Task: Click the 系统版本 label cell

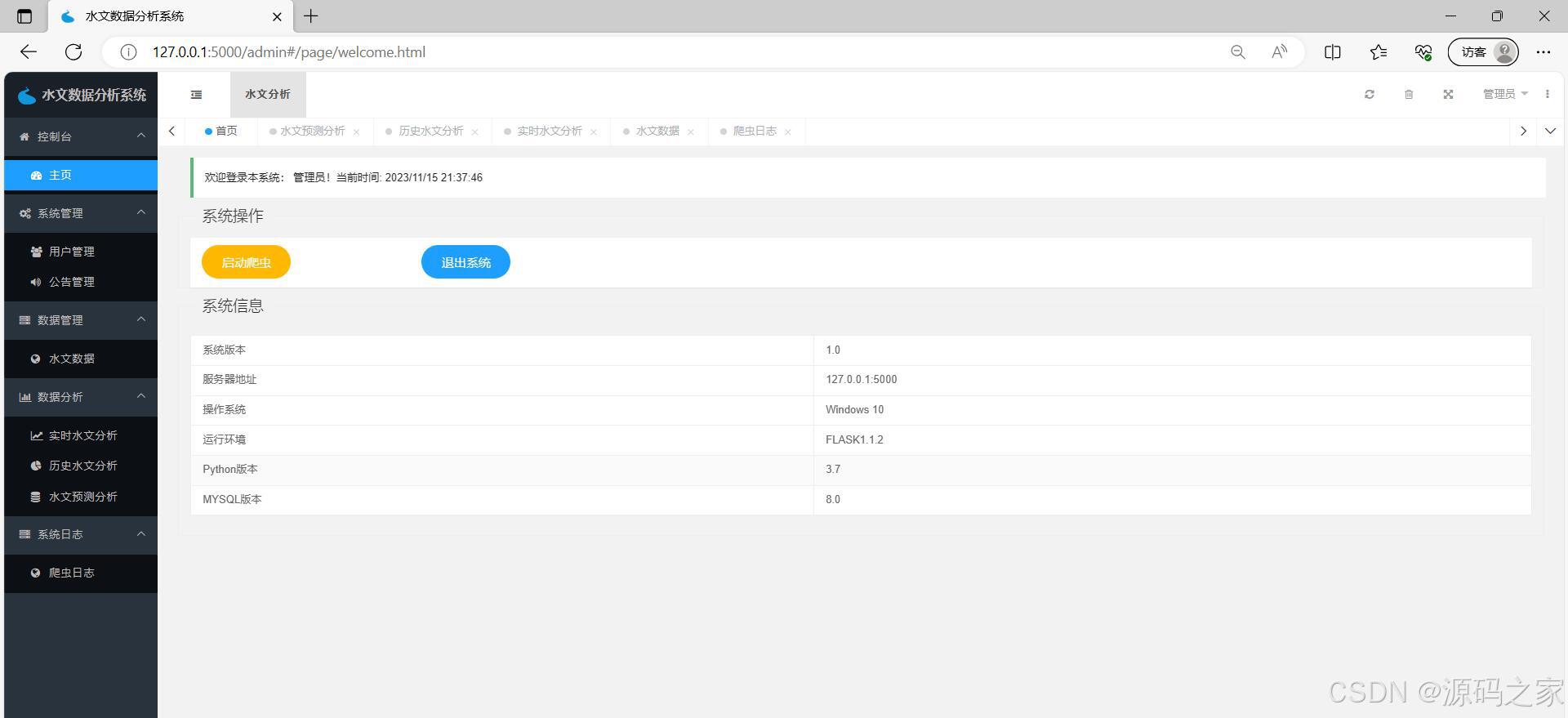Action: tap(502, 350)
